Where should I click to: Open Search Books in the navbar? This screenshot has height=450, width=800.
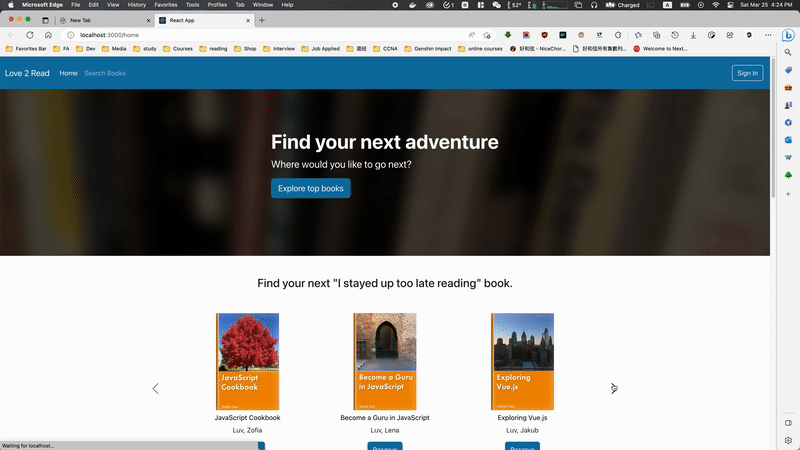point(105,73)
